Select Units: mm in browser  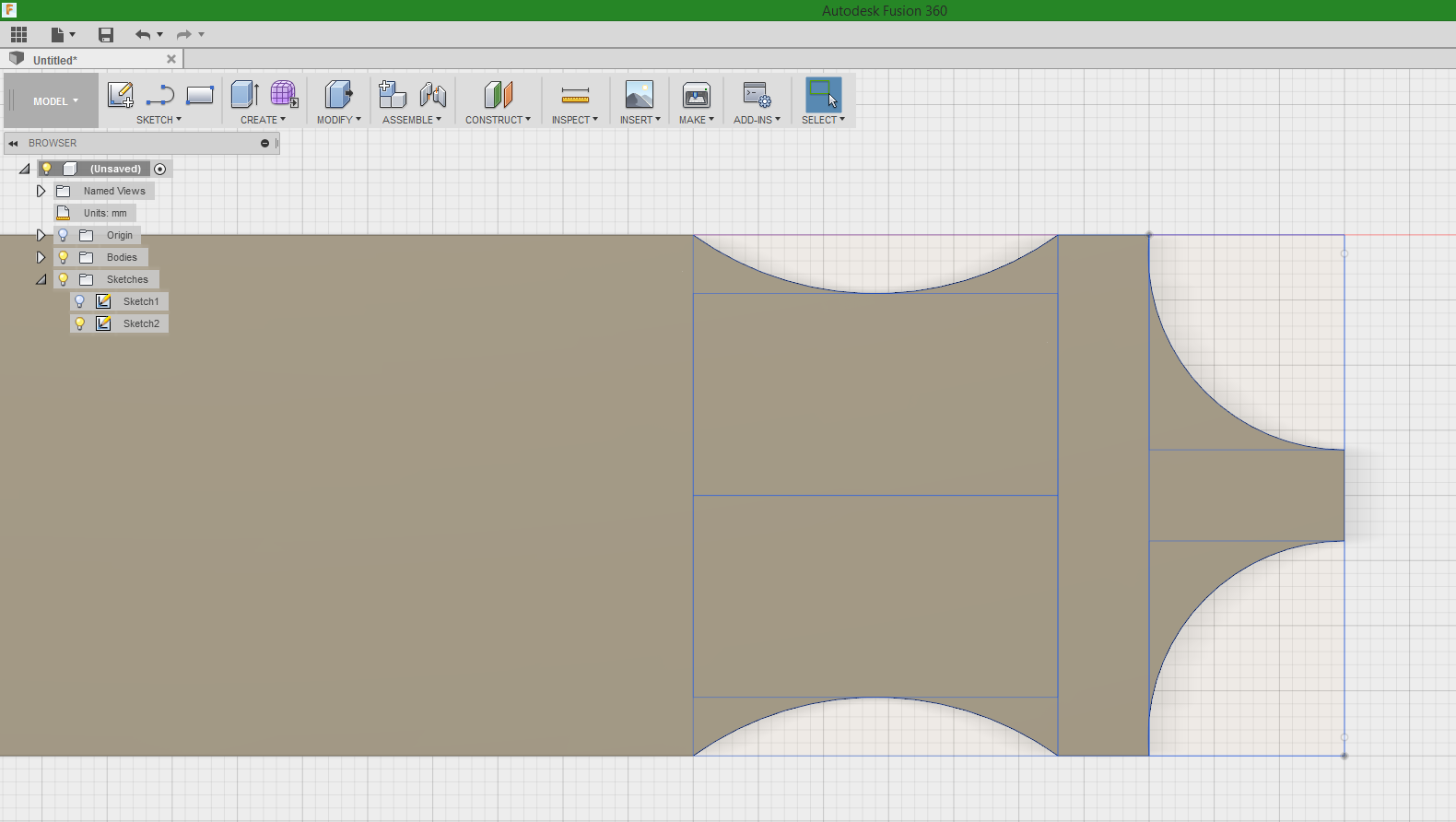pos(105,213)
